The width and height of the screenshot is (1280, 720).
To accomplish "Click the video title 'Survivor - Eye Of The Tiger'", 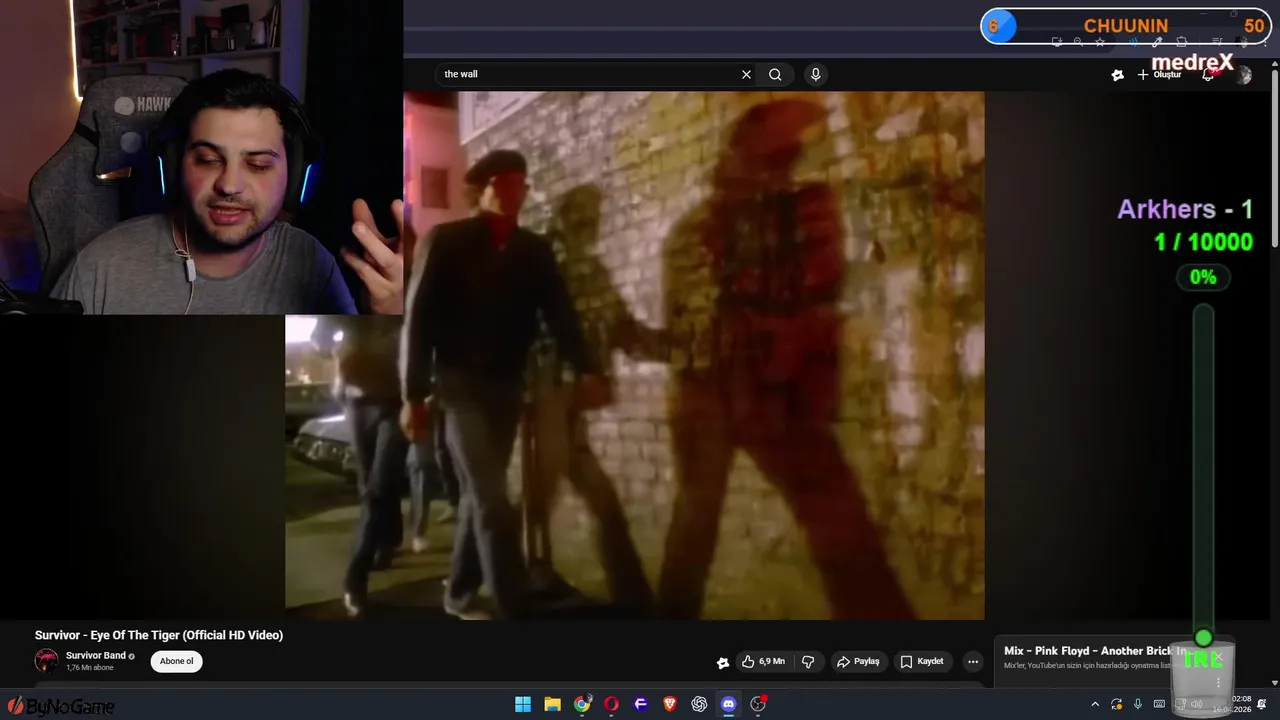I will tap(159, 635).
